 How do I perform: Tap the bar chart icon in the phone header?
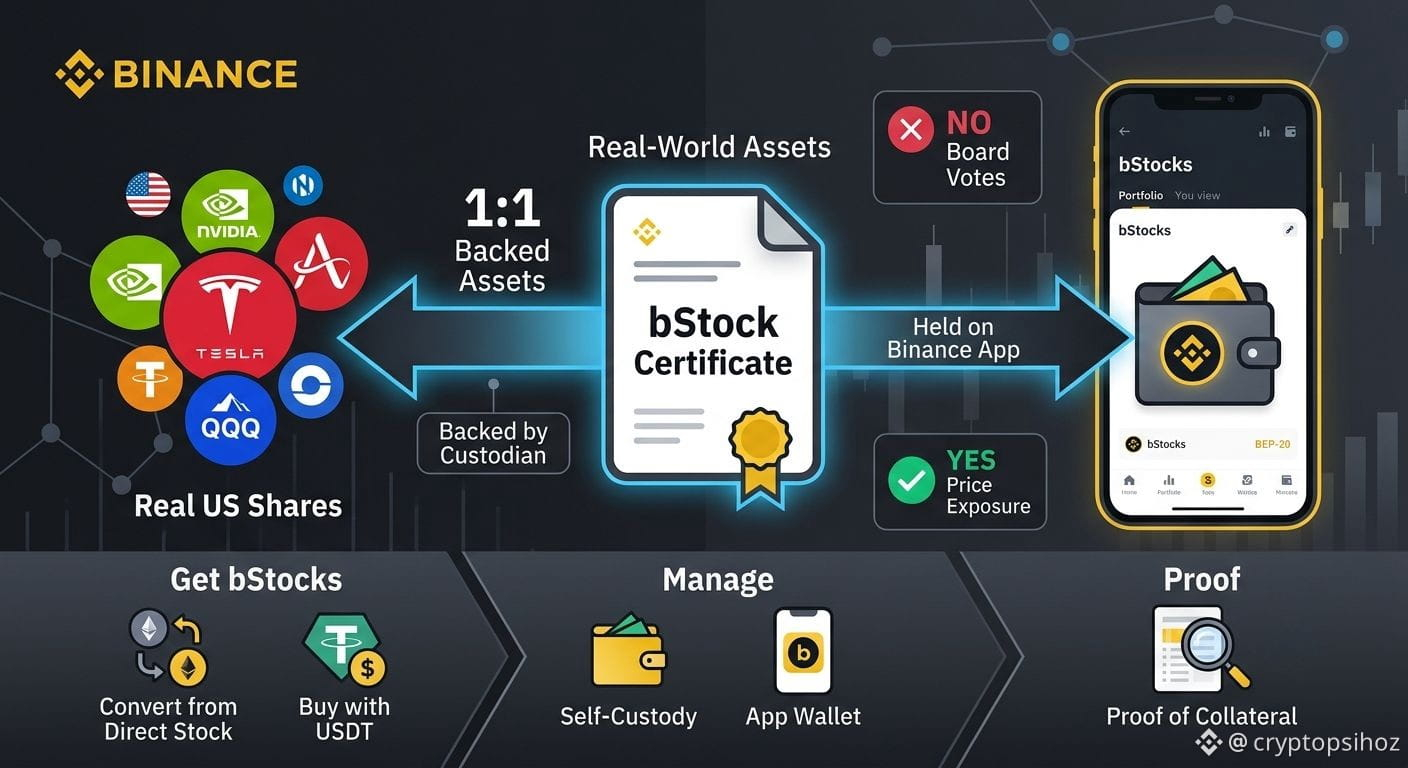[x=1264, y=131]
